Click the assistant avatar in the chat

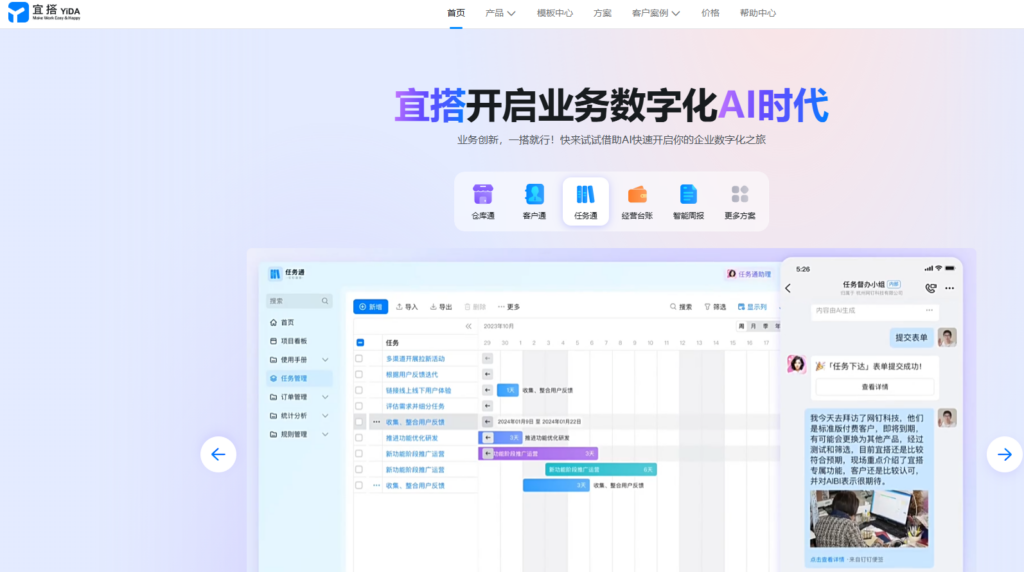point(797,364)
